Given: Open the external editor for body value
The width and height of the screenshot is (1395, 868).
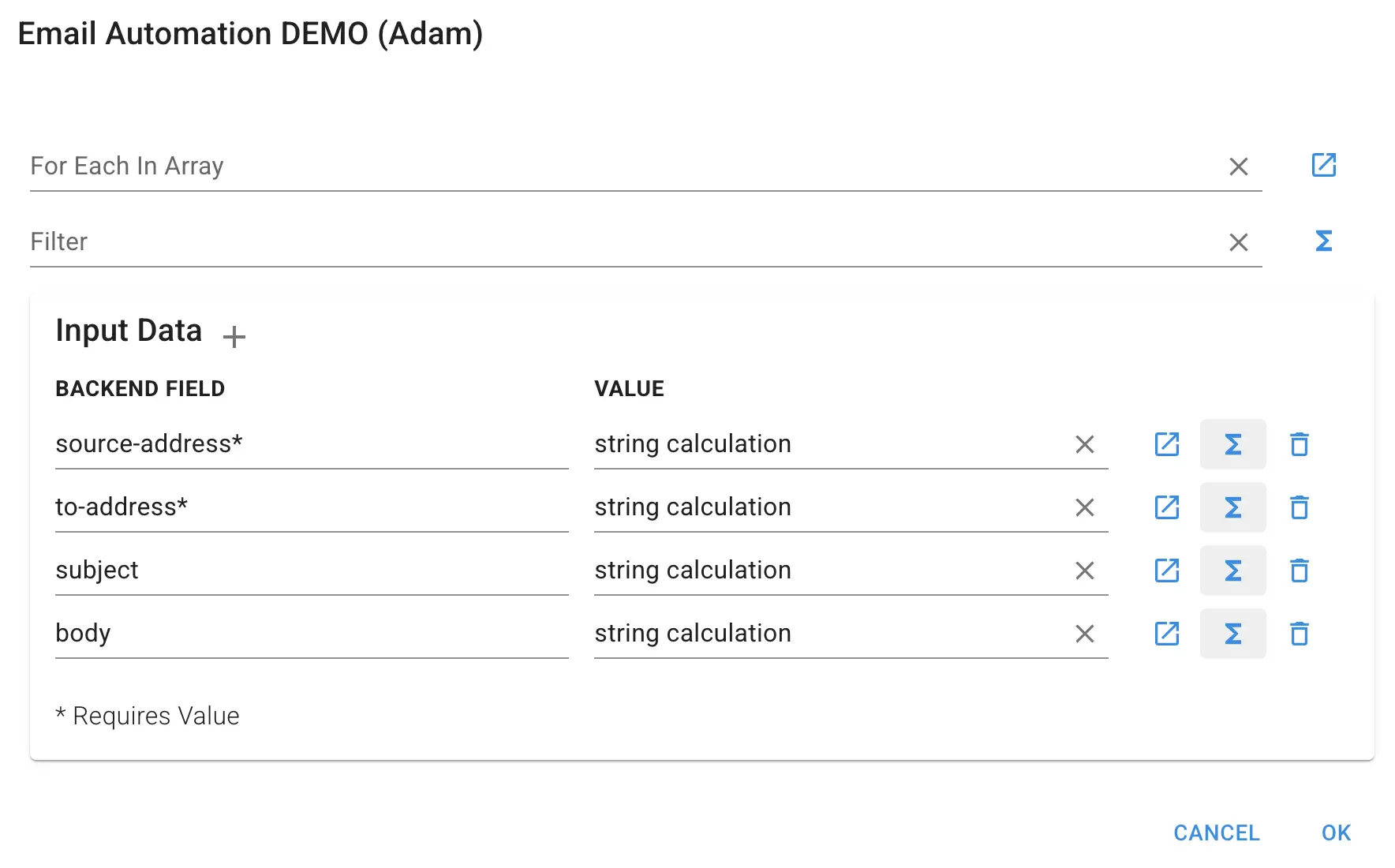Looking at the screenshot, I should (x=1167, y=634).
